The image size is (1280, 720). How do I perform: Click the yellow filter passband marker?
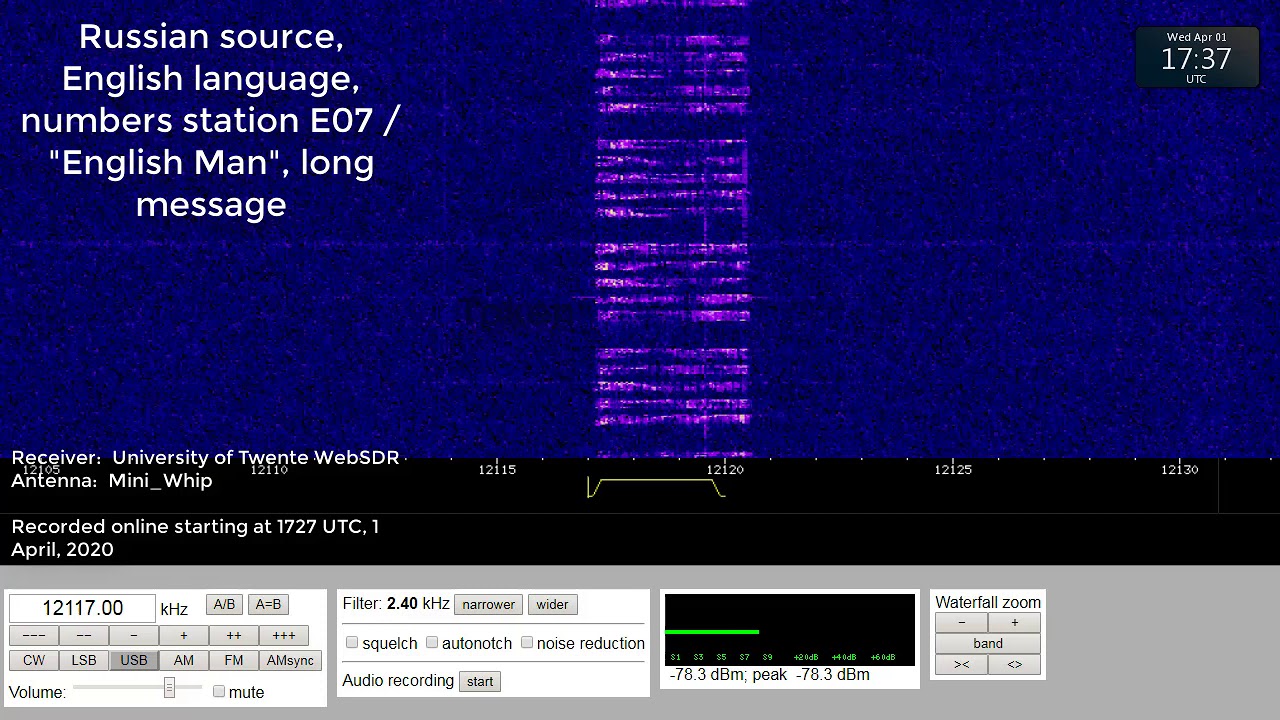(656, 487)
